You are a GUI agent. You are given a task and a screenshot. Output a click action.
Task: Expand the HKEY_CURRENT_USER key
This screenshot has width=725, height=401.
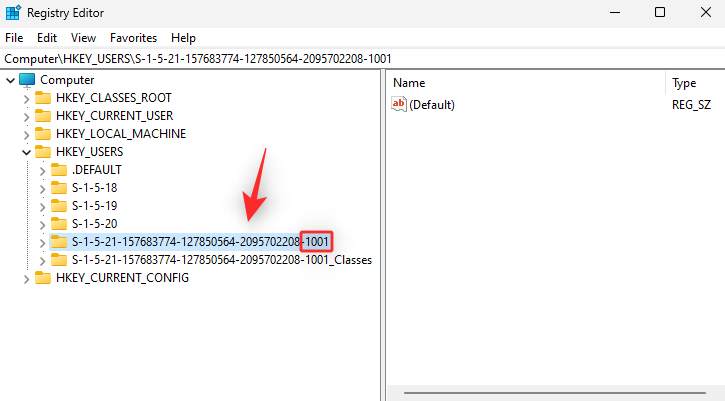coord(26,116)
